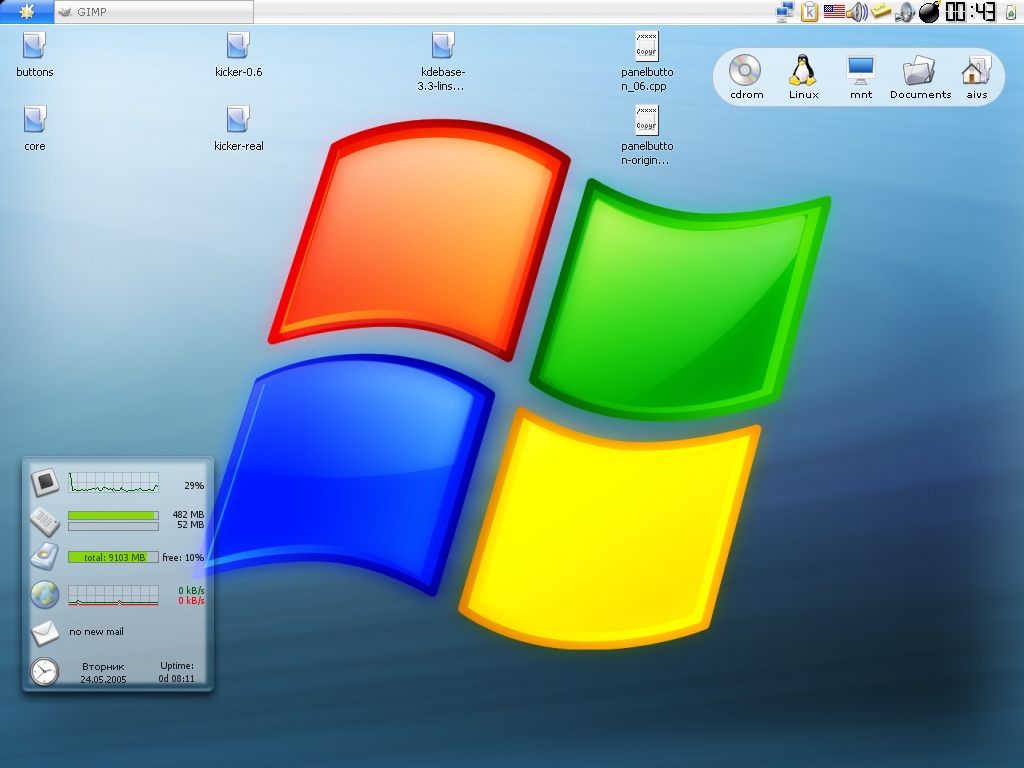Click the 482 MB memory value
The width and height of the screenshot is (1024, 768).
click(x=188, y=514)
